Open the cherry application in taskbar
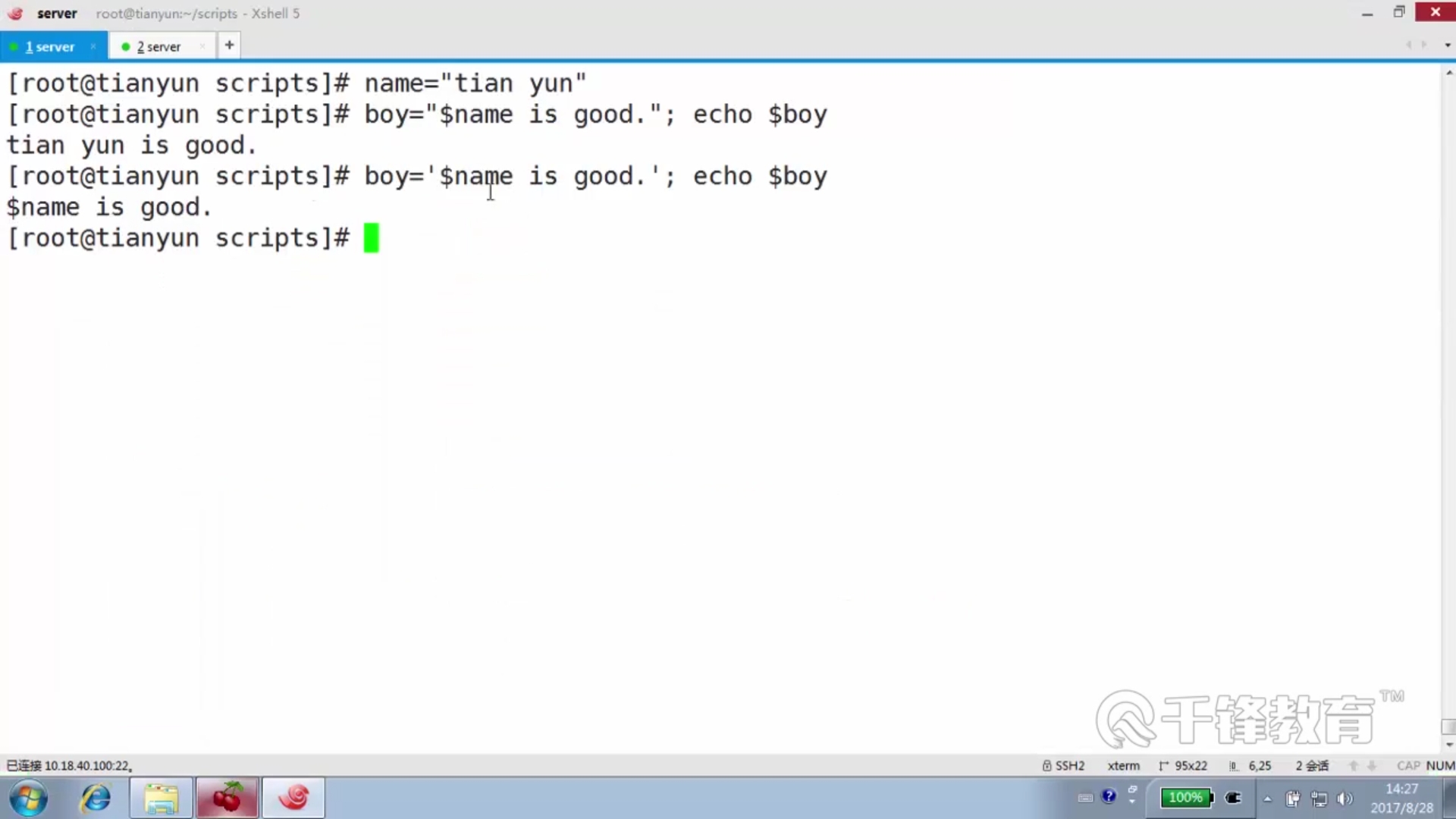The height and width of the screenshot is (819, 1456). 227,798
